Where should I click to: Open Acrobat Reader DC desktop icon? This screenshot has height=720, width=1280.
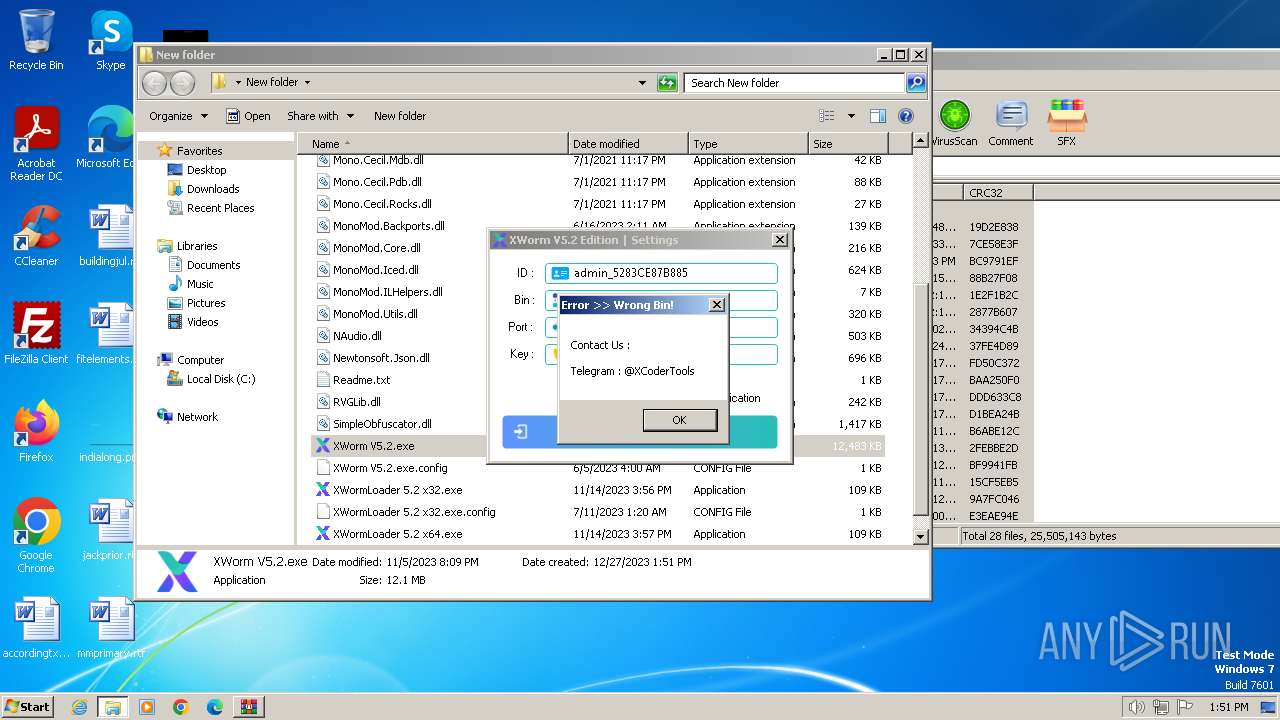coord(36,144)
